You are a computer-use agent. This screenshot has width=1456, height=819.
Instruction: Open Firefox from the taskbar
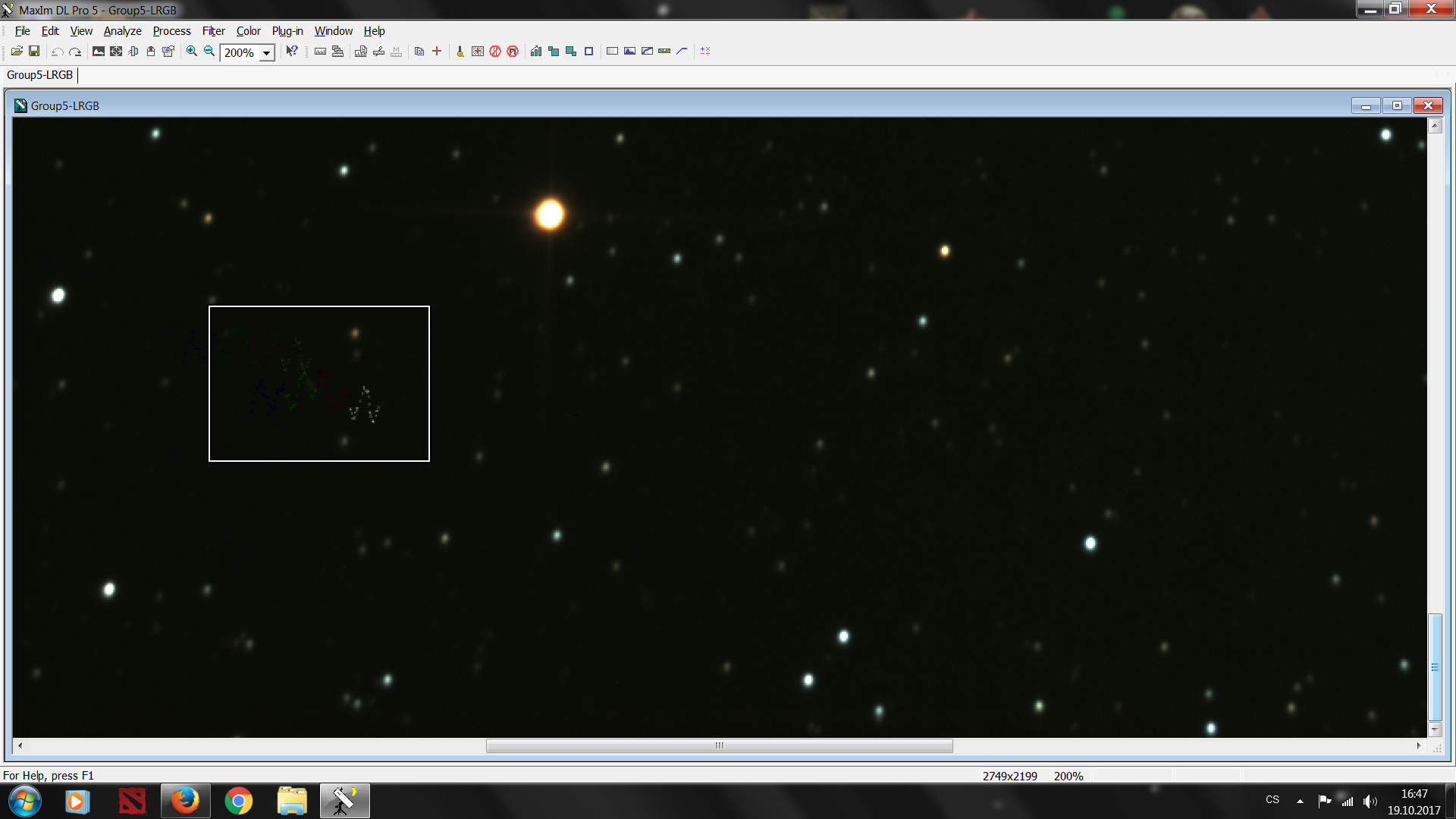pyautogui.click(x=185, y=801)
